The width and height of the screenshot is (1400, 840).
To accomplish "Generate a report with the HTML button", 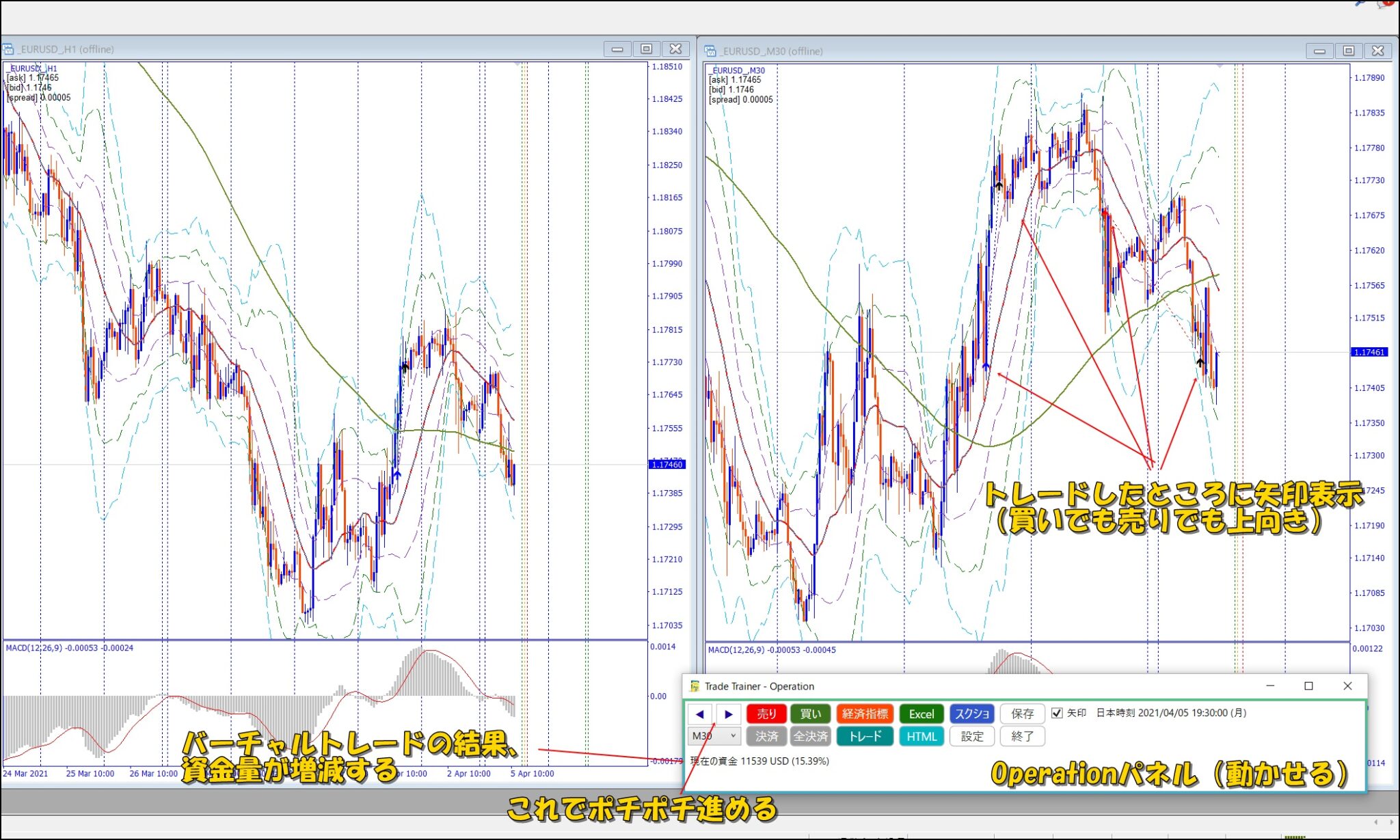I will pyautogui.click(x=921, y=737).
